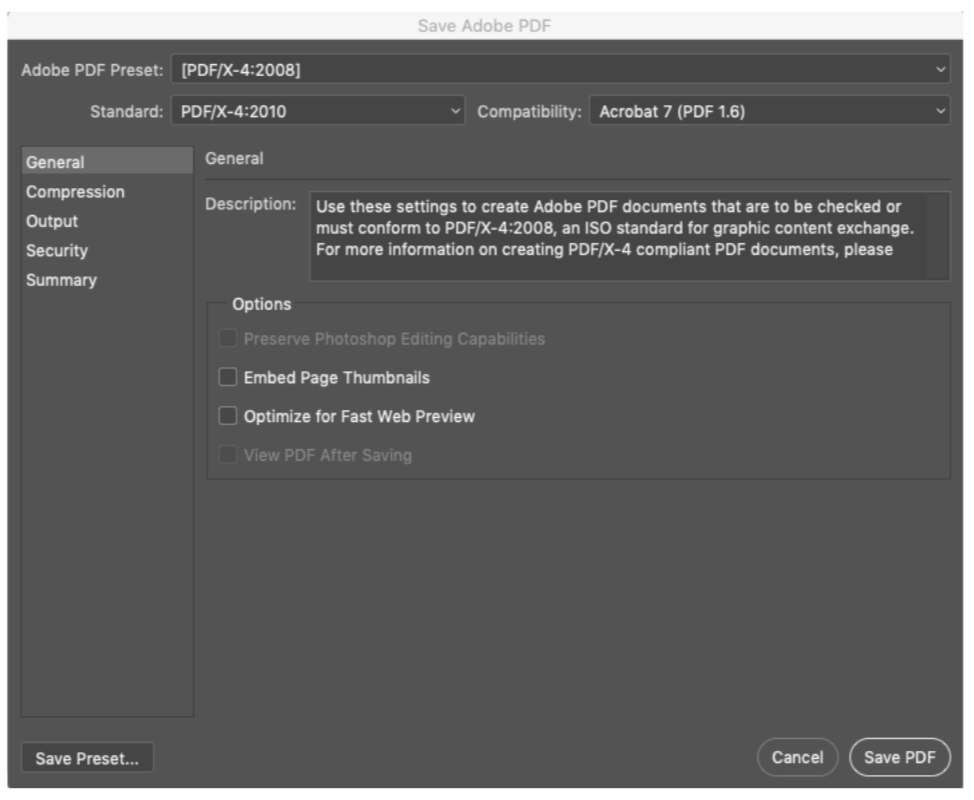Click the Standard dropdown chevron arrow
The height and width of the screenshot is (800, 974).
(455, 111)
